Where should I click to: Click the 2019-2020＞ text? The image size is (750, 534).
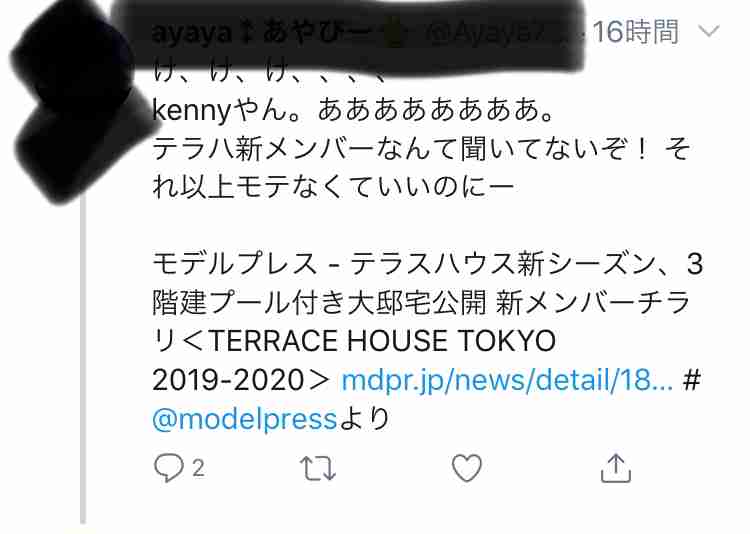[x=241, y=380]
